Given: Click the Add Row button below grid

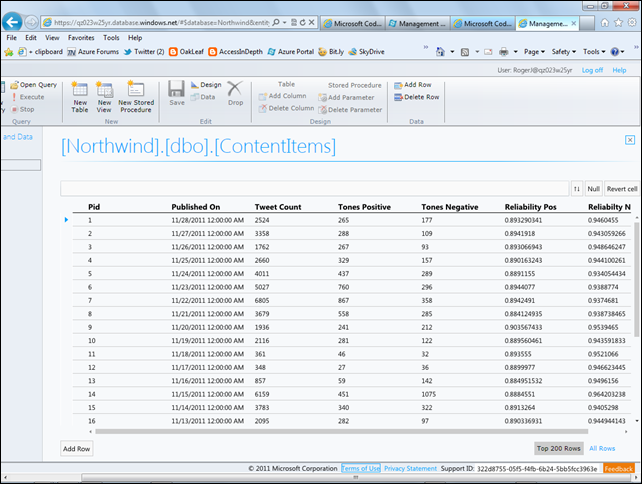Looking at the screenshot, I should [77, 449].
